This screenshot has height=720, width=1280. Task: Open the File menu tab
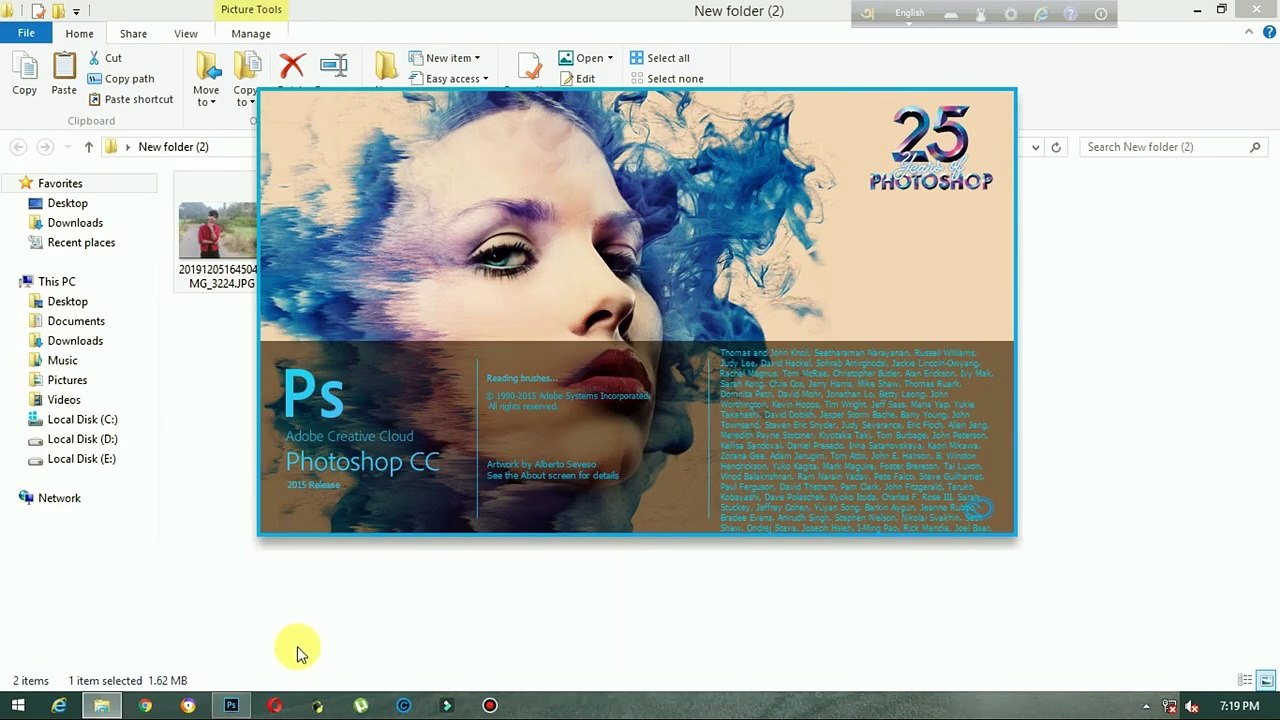26,33
